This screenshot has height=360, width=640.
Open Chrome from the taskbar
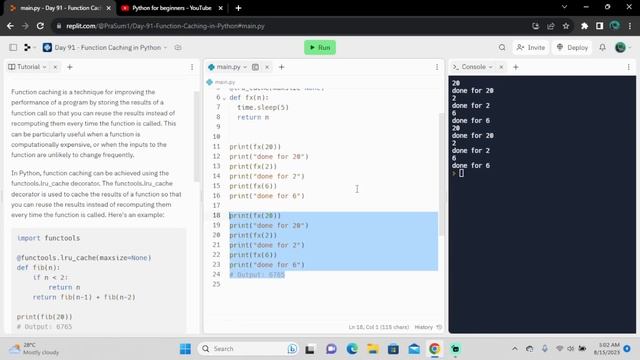coord(434,349)
